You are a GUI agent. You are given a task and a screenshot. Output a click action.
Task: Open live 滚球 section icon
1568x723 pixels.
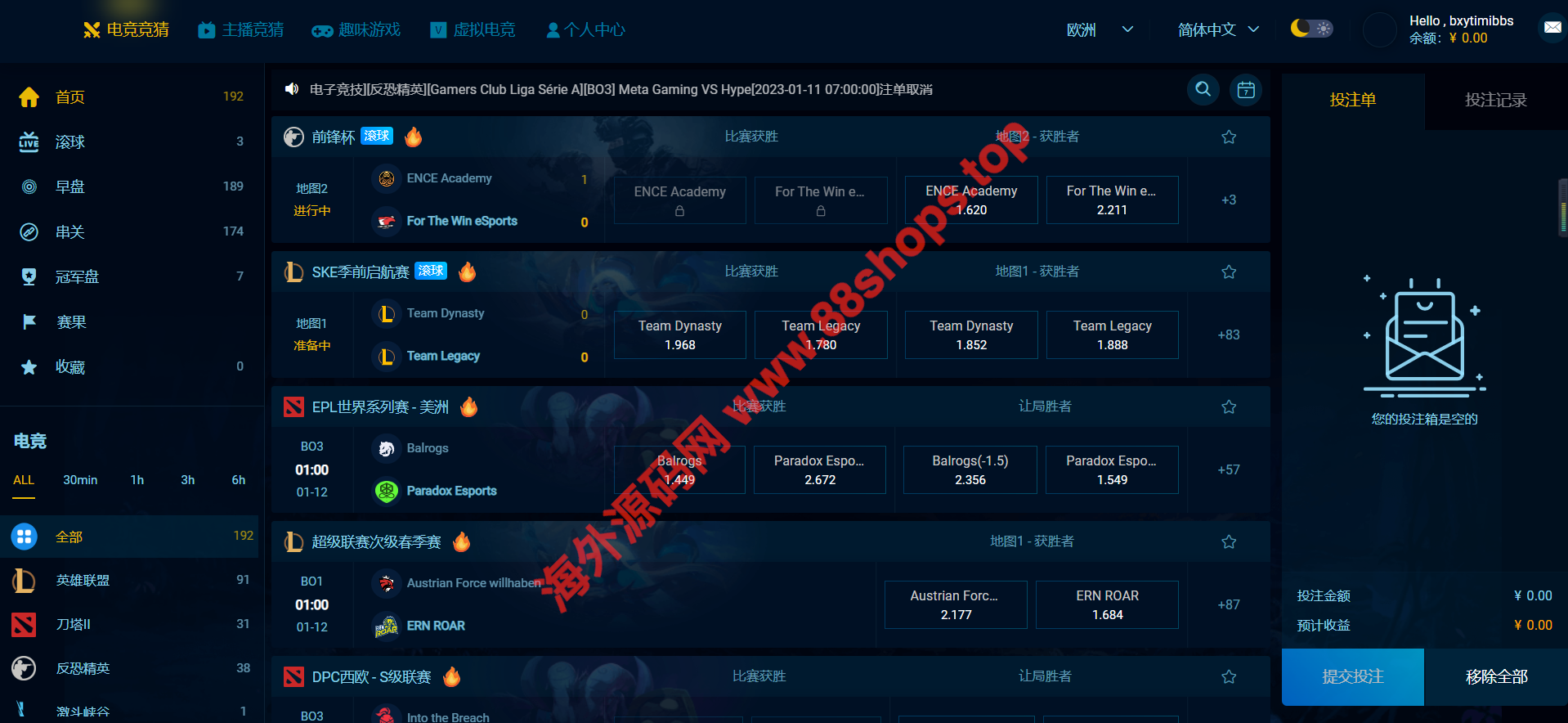coord(29,142)
